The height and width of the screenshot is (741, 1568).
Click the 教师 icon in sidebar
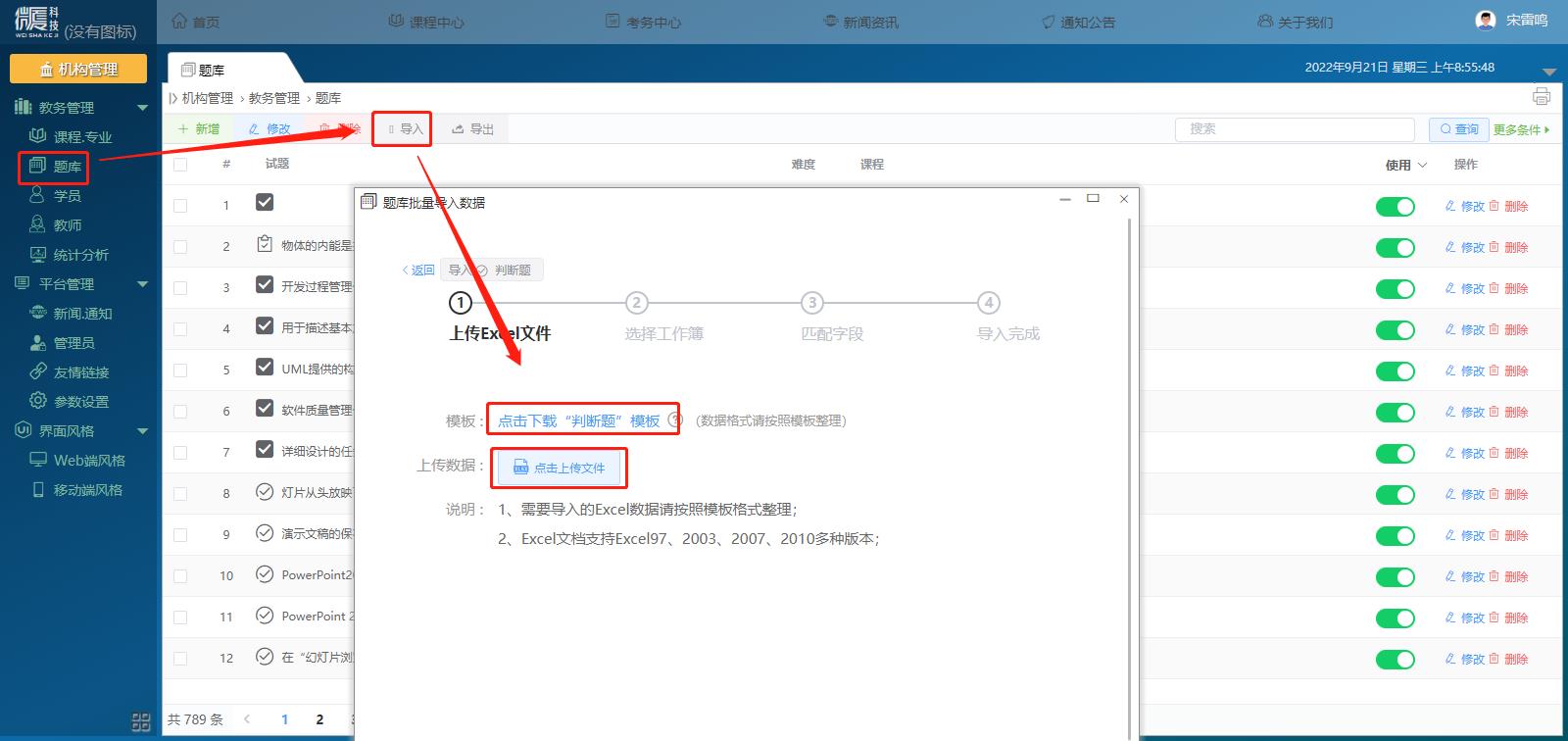37,224
